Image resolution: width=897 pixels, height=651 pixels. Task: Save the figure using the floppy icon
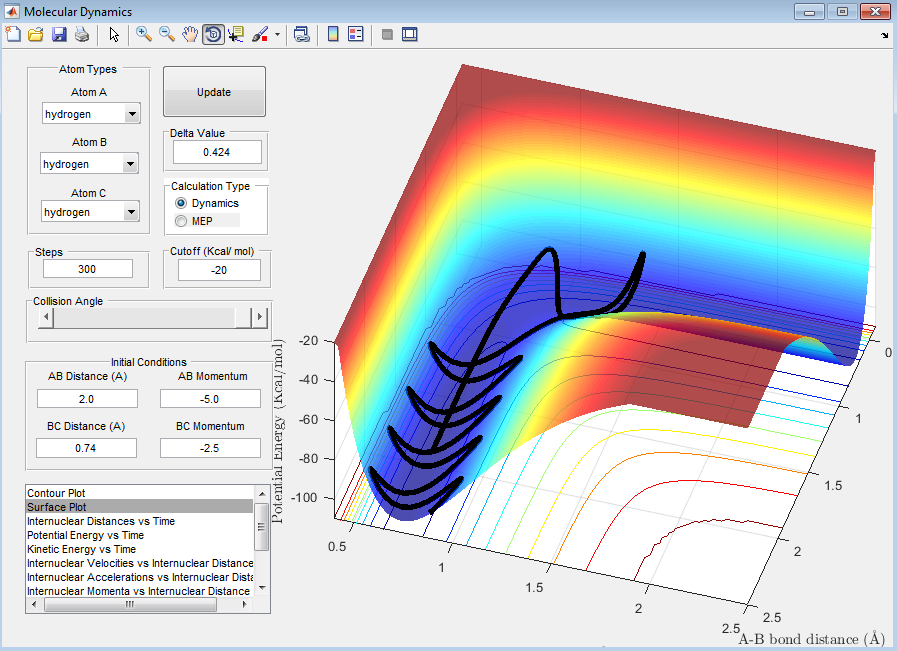pos(59,34)
